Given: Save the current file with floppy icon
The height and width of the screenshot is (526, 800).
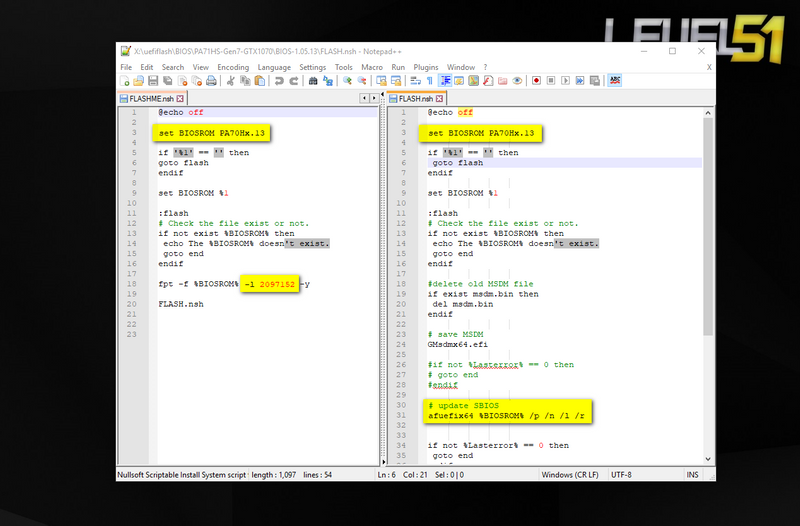Looking at the screenshot, I should tap(153, 81).
